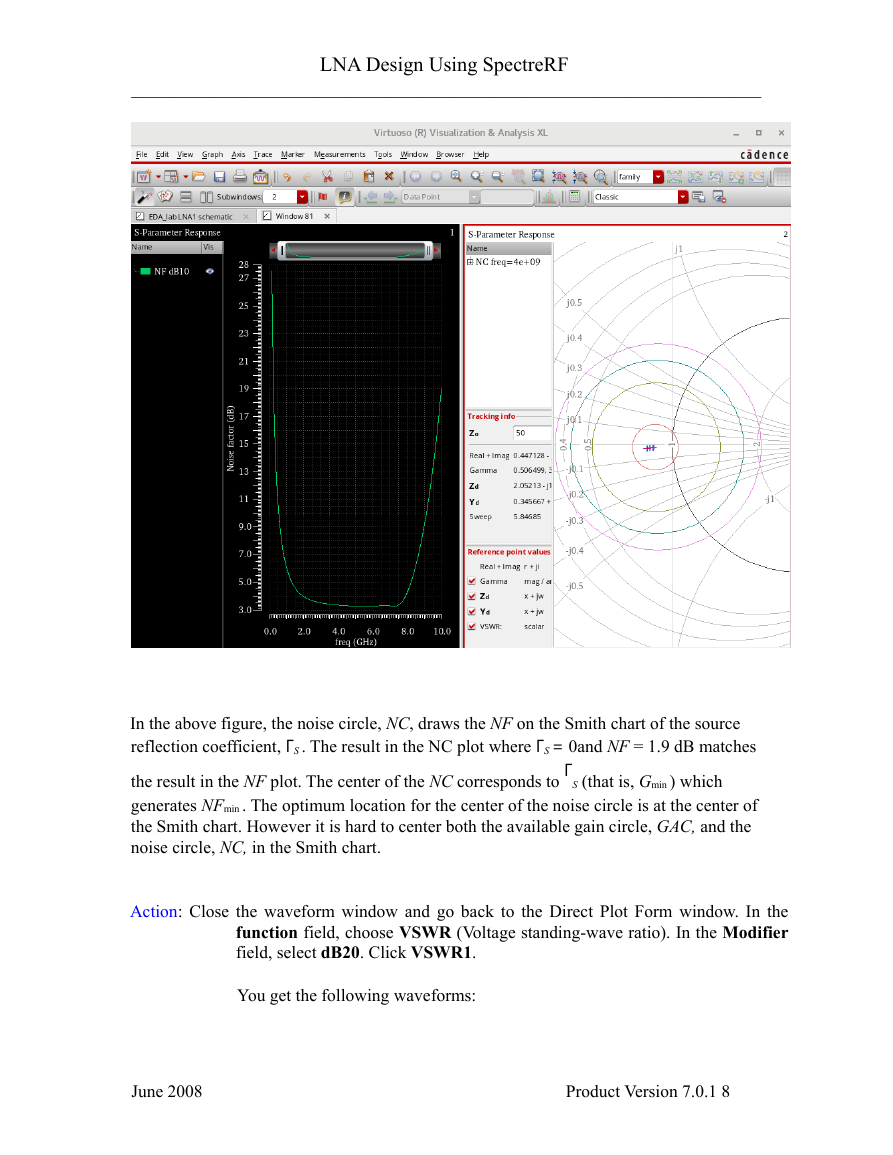
Task: Click the New Window toolbar icon
Action: tap(144, 177)
